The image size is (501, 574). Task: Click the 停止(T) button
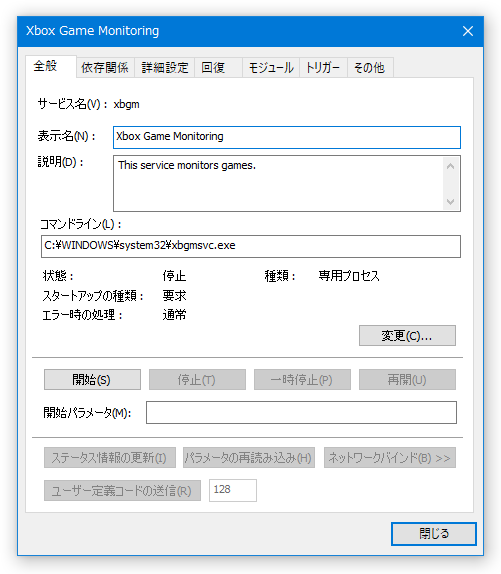197,379
